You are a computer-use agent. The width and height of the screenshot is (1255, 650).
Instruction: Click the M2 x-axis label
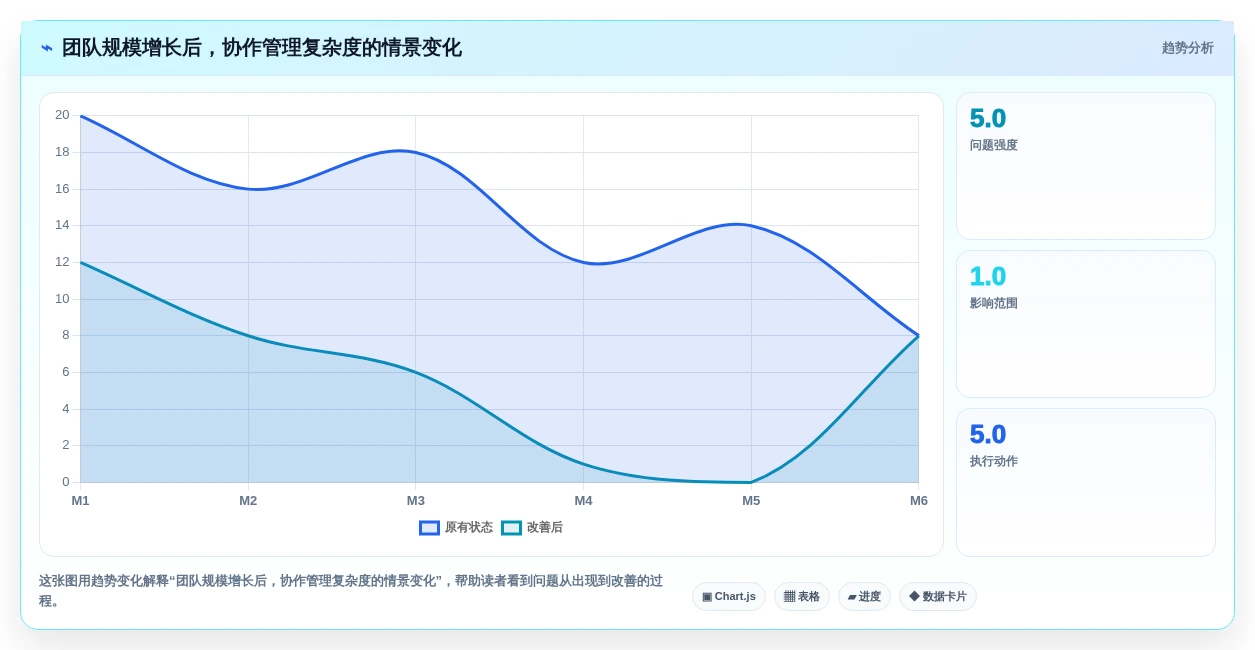point(248,500)
